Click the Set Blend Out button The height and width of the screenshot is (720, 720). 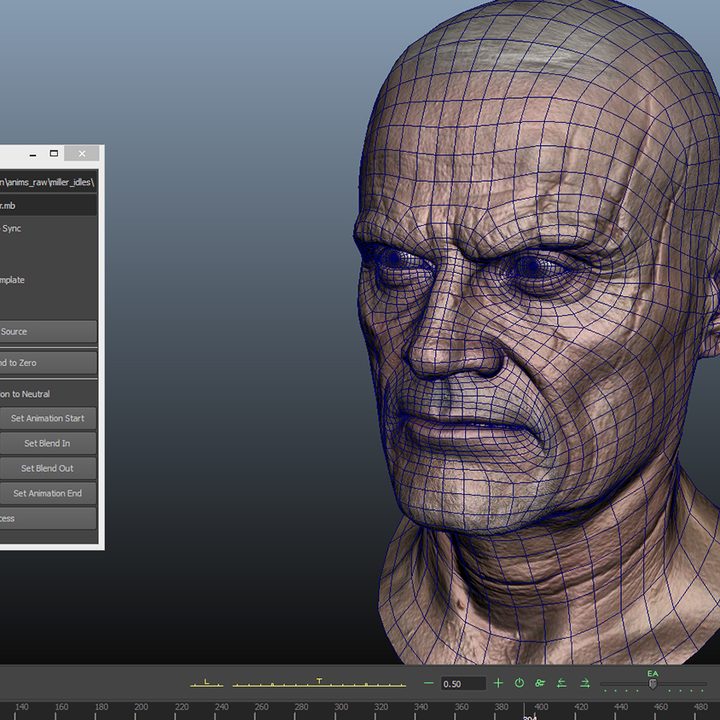[x=48, y=468]
